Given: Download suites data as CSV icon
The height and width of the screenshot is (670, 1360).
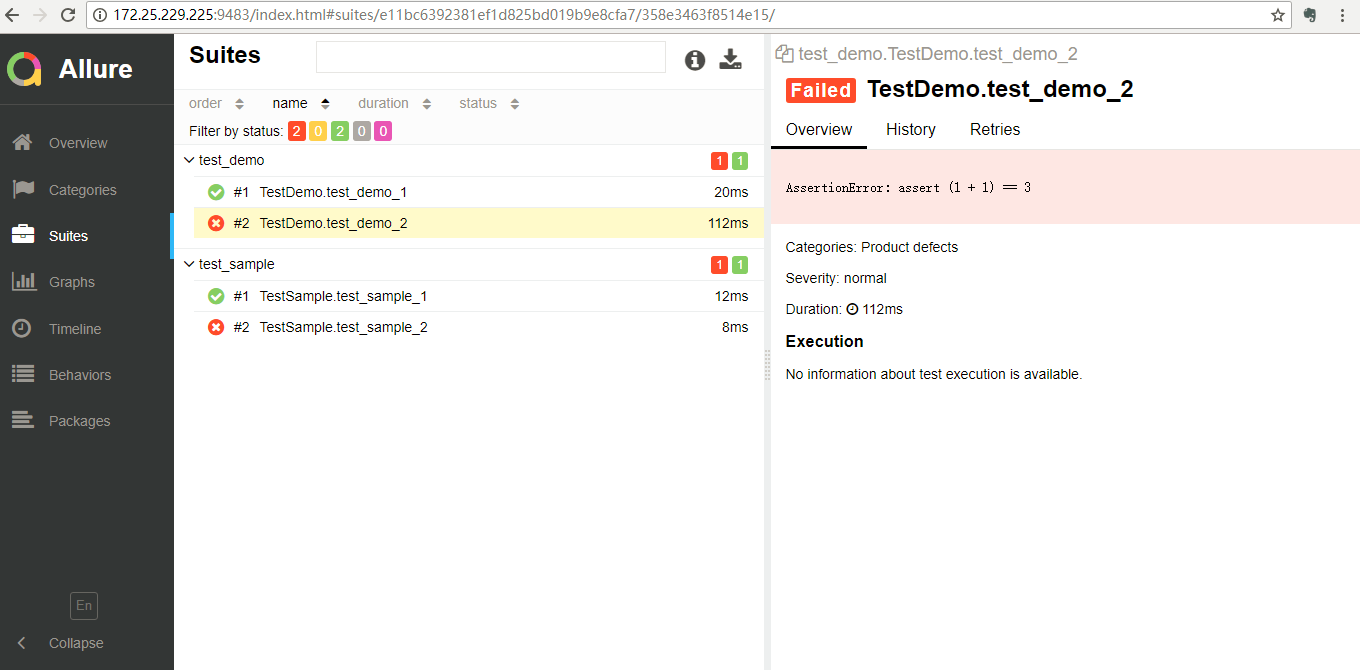Looking at the screenshot, I should pyautogui.click(x=731, y=60).
